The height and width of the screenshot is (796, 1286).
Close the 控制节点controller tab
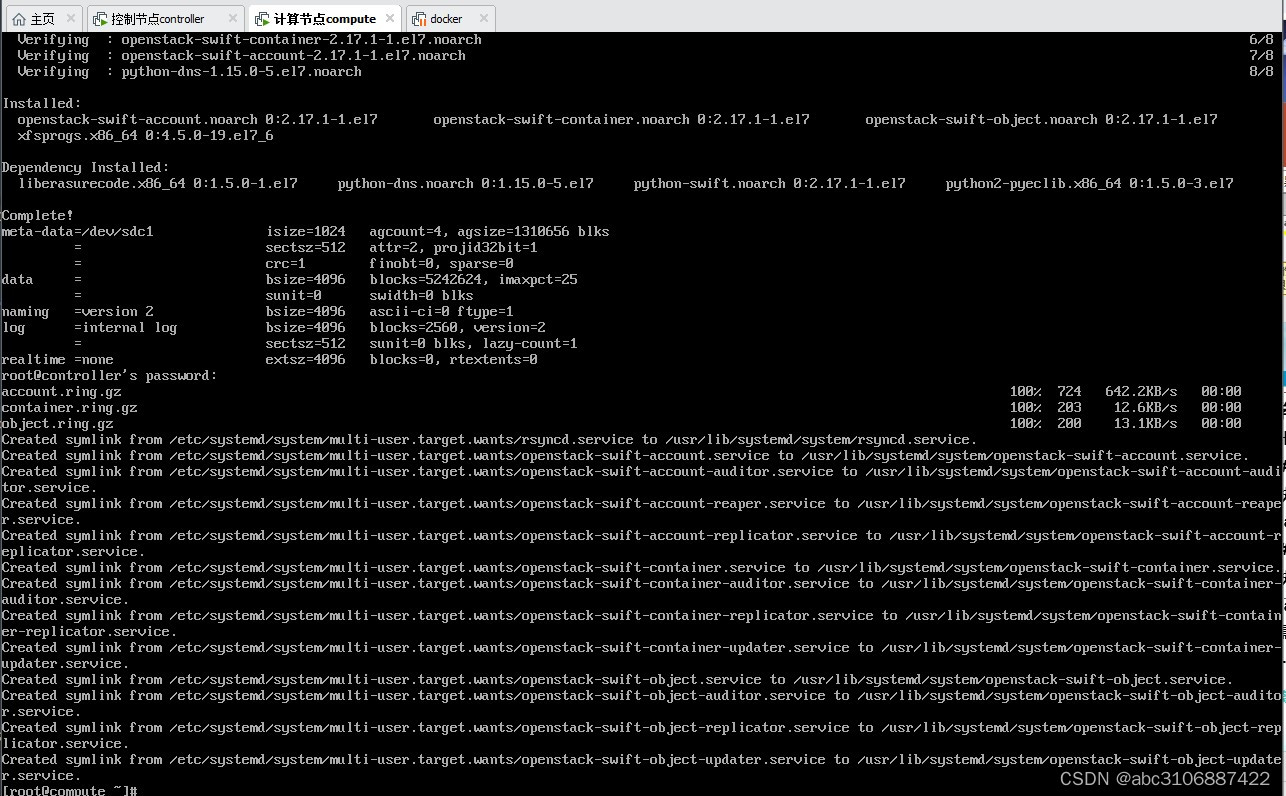232,18
